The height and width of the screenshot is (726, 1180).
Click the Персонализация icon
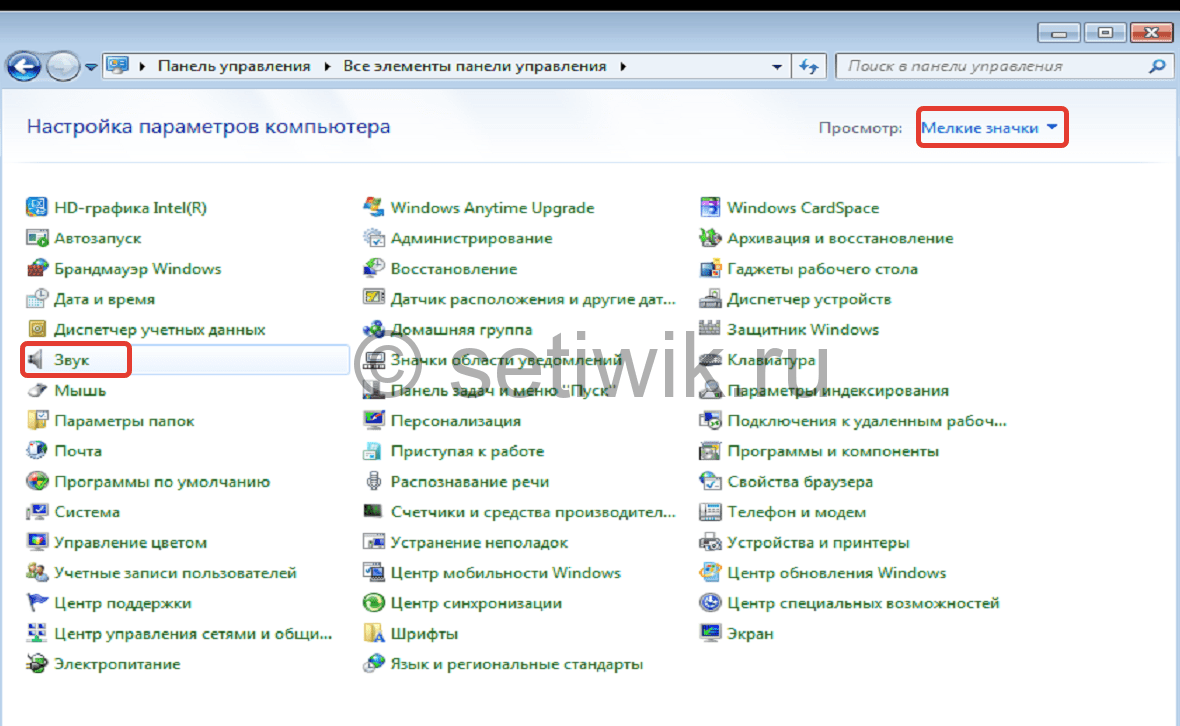pyautogui.click(x=373, y=421)
